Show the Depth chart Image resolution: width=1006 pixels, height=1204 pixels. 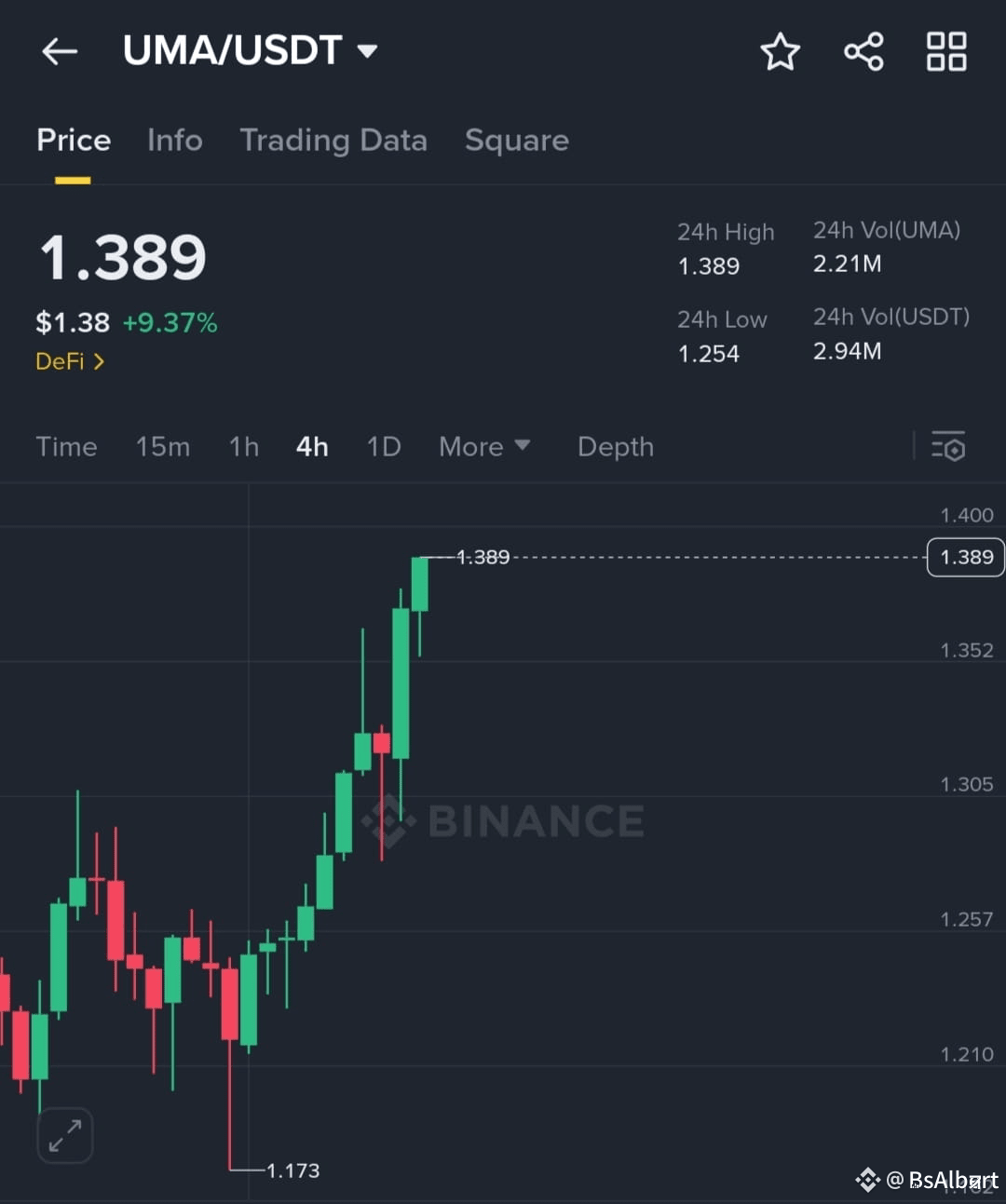pyautogui.click(x=616, y=447)
